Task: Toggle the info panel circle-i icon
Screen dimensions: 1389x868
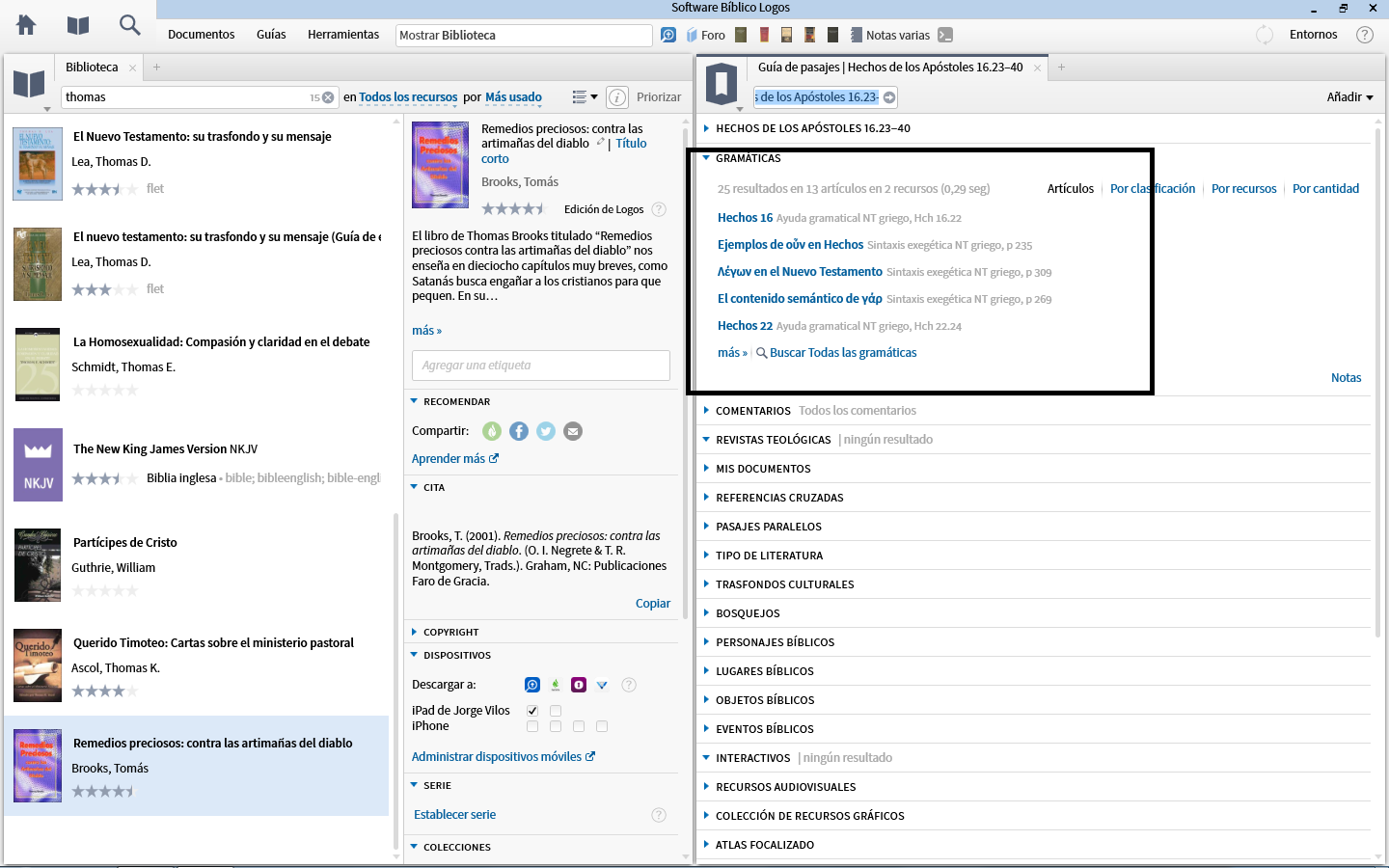Action: [x=617, y=97]
